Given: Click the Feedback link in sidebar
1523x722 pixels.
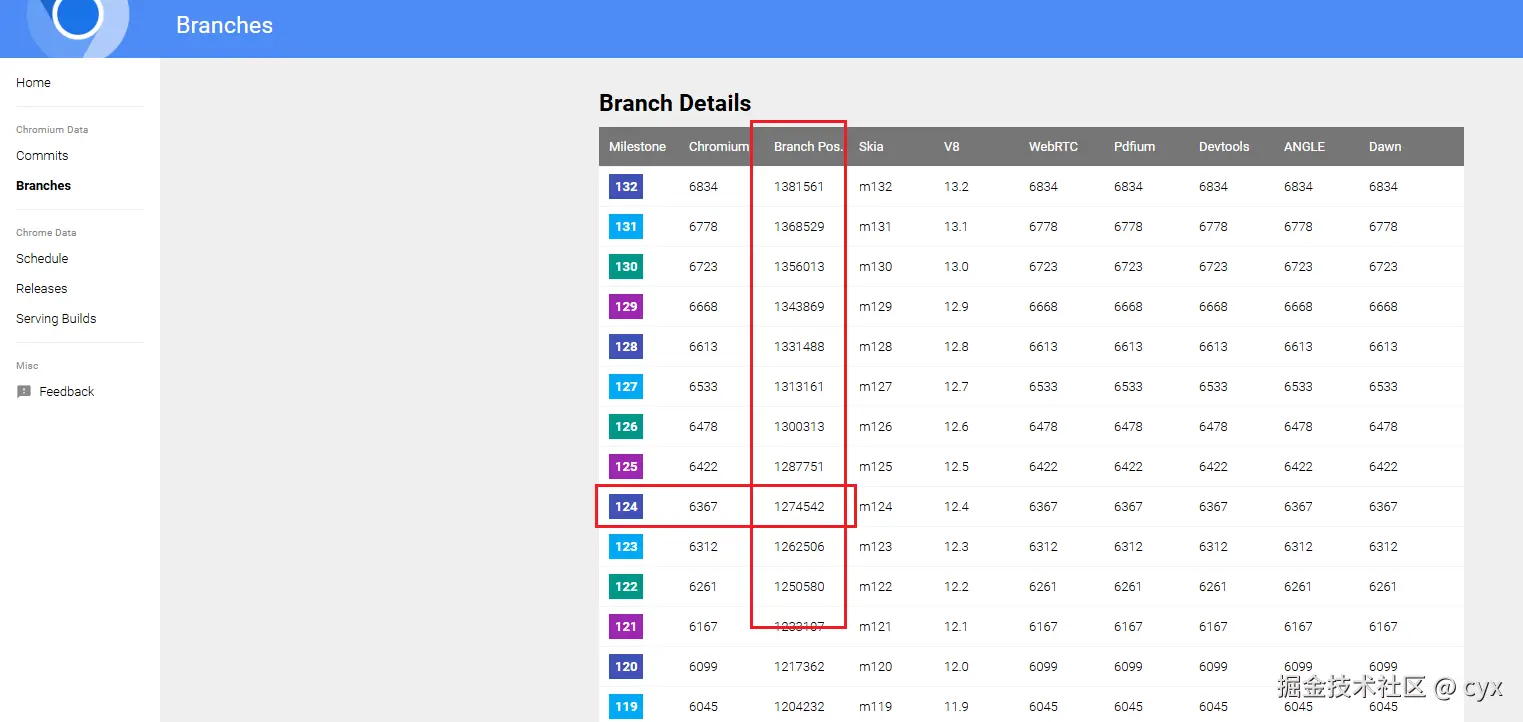Looking at the screenshot, I should click(67, 392).
